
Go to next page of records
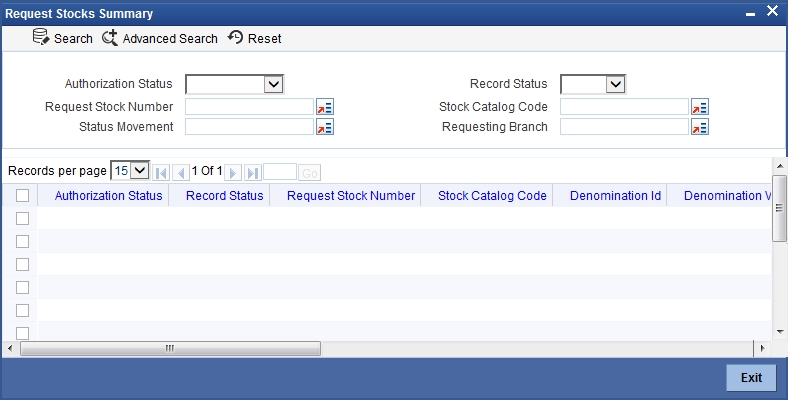click(233, 173)
